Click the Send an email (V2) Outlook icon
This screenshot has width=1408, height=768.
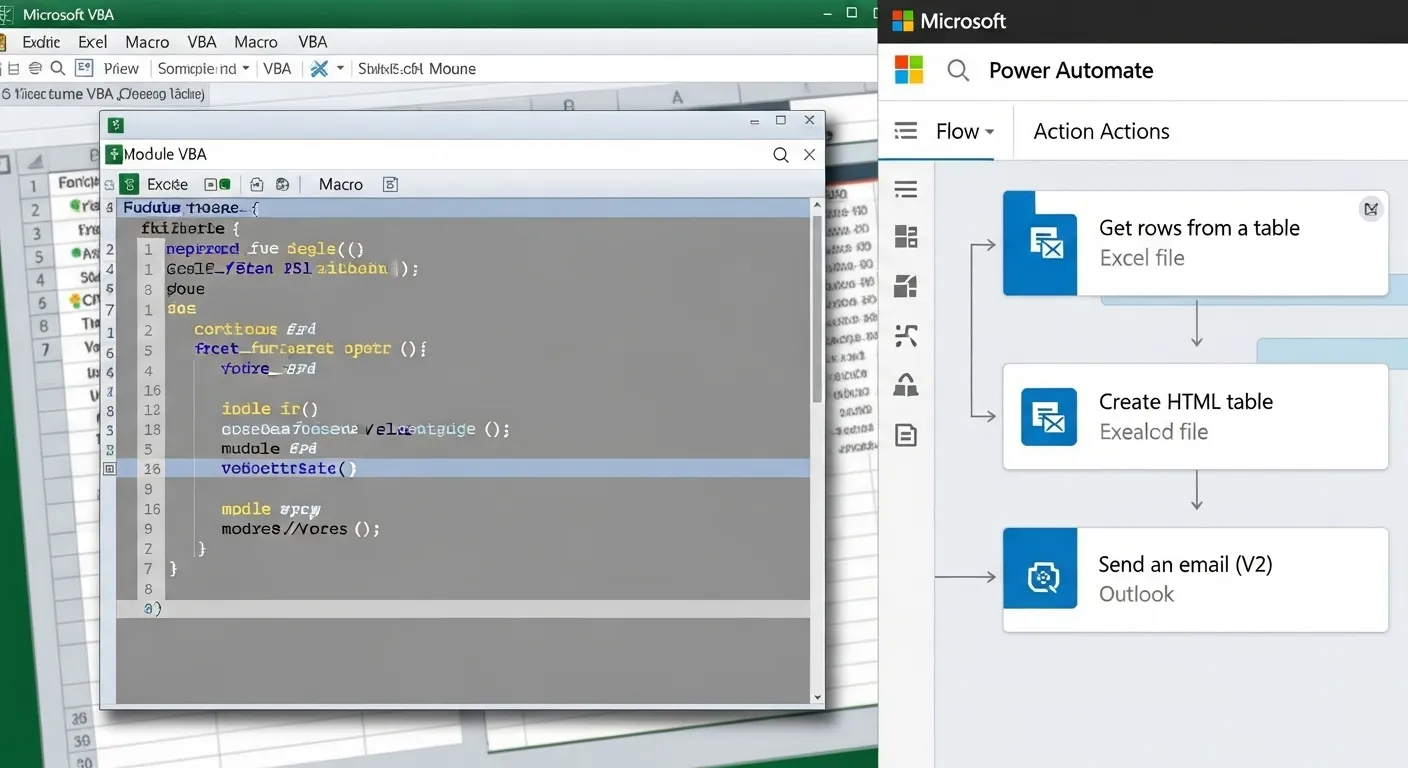(x=1041, y=578)
